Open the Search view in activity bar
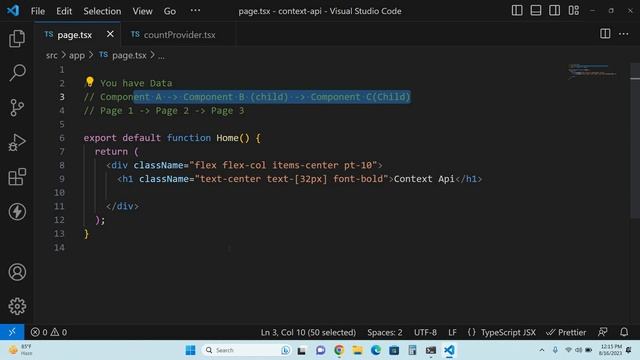The width and height of the screenshot is (640, 360). coord(17,73)
